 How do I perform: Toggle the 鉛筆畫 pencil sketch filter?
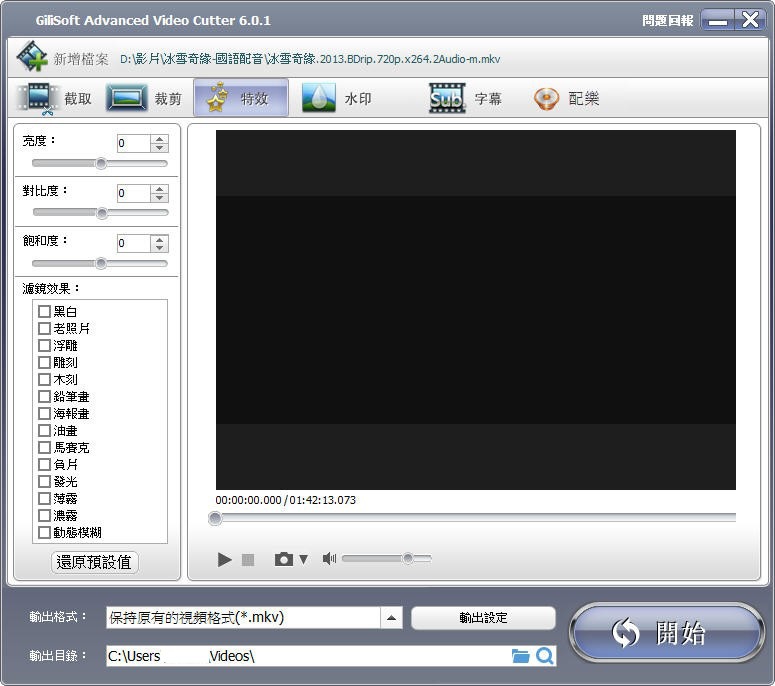[44, 396]
